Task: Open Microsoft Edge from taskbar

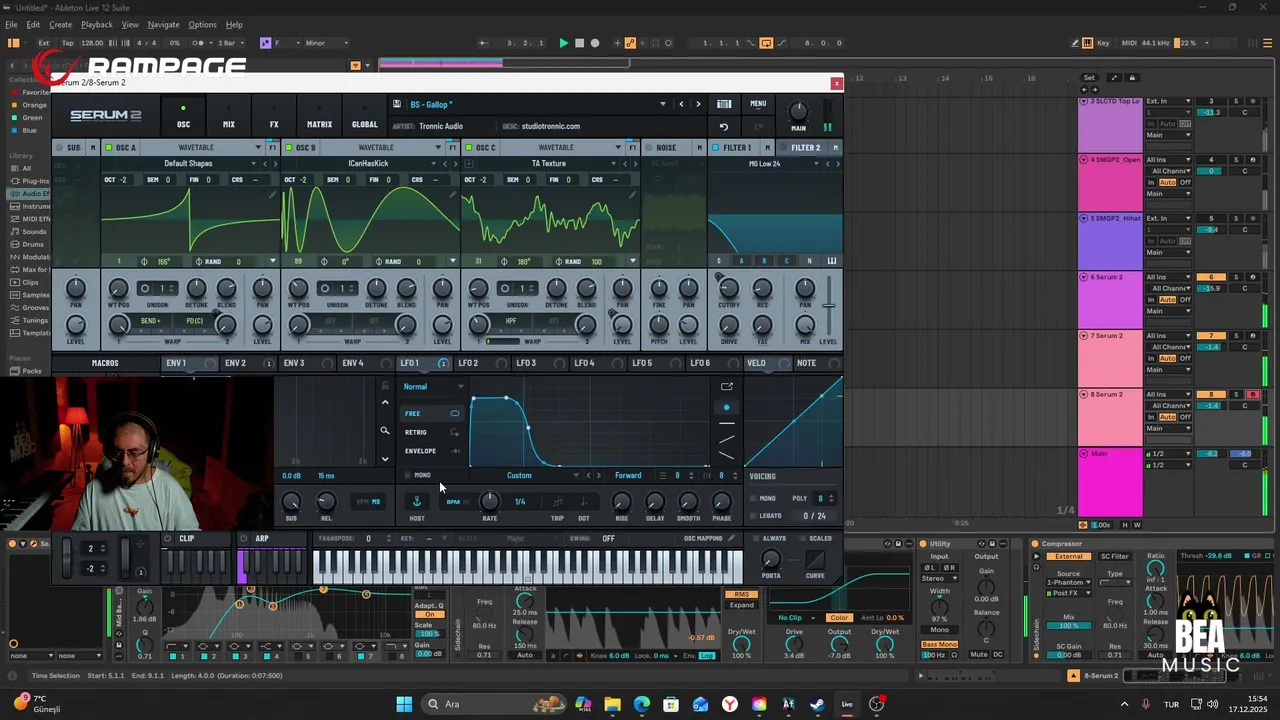Action: coord(641,704)
